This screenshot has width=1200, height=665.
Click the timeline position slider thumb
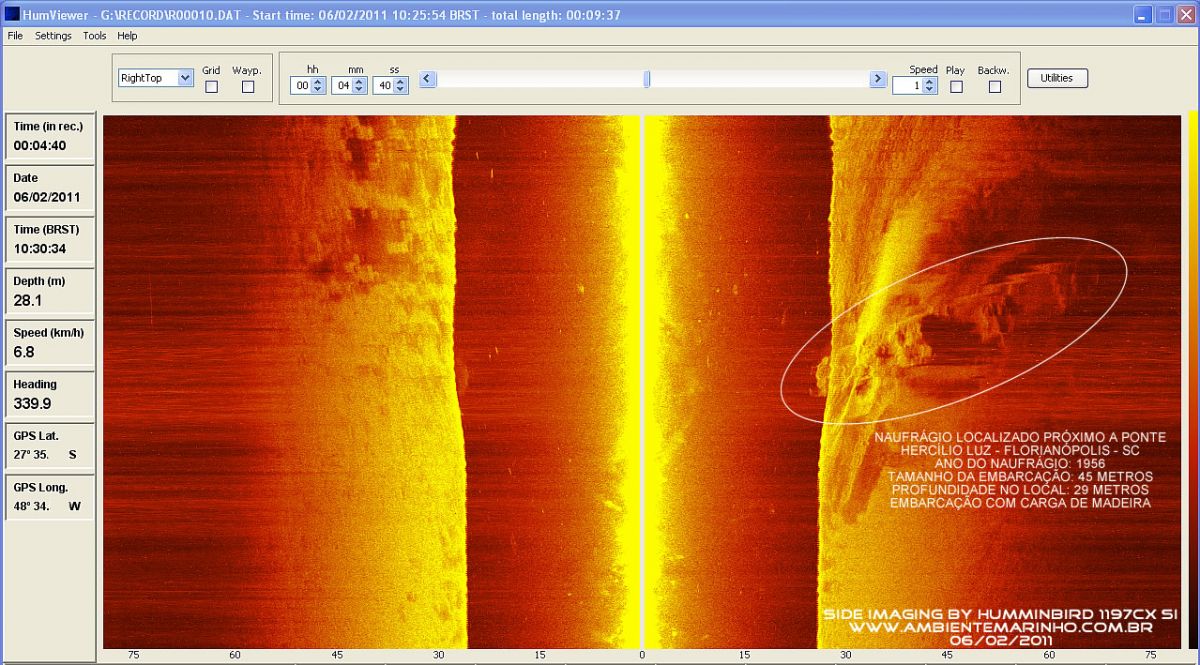(647, 79)
